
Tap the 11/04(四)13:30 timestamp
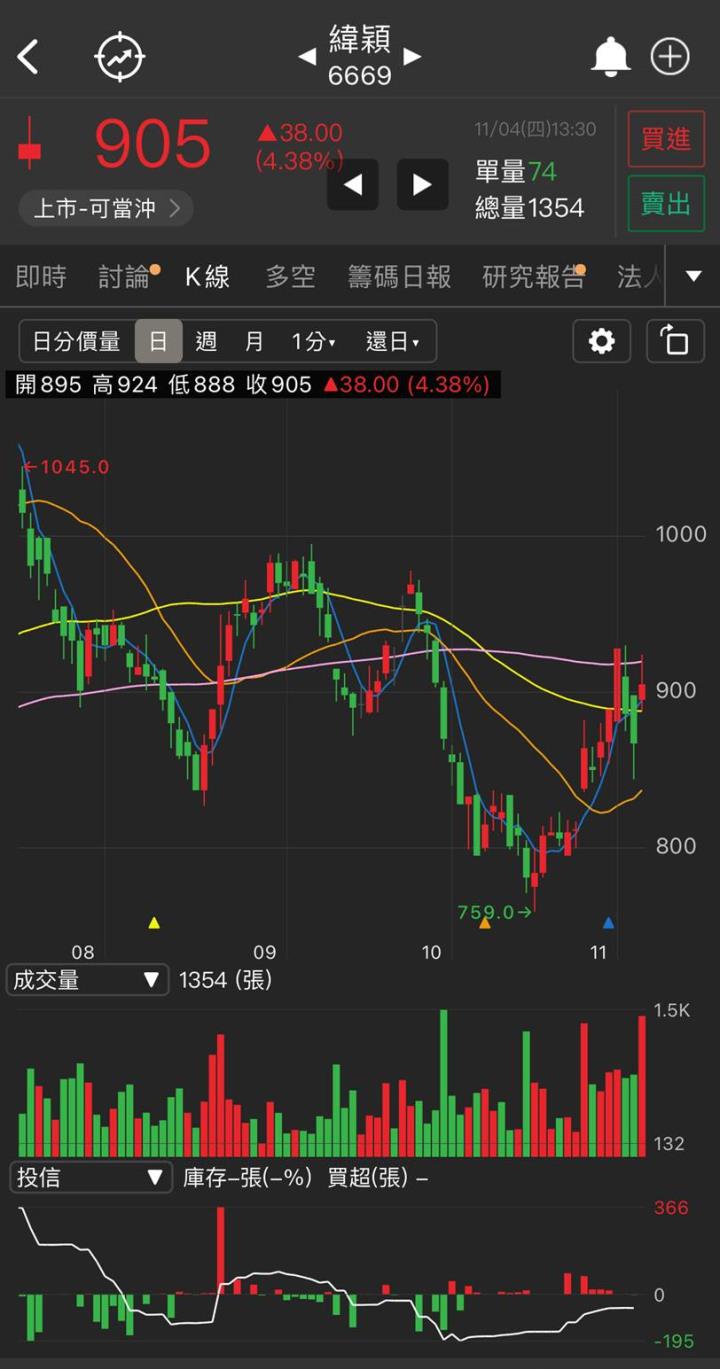pos(535,129)
